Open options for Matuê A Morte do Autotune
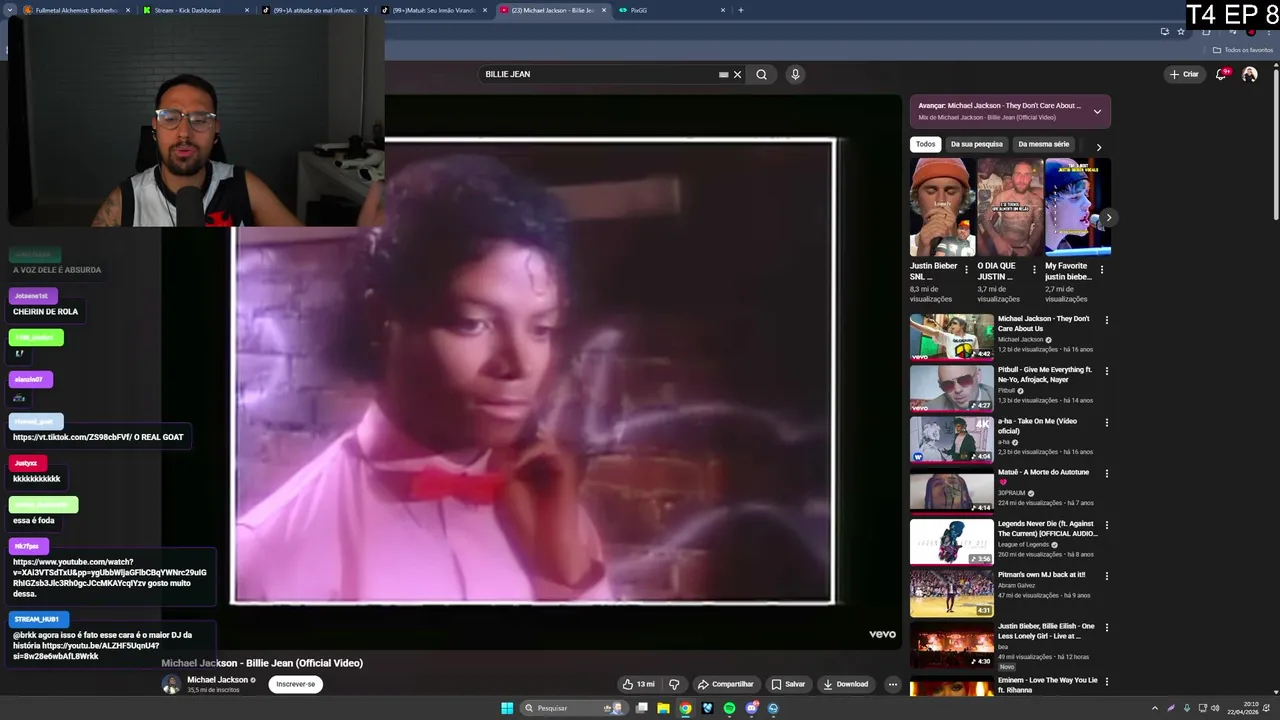This screenshot has width=1280, height=720. (1106, 473)
